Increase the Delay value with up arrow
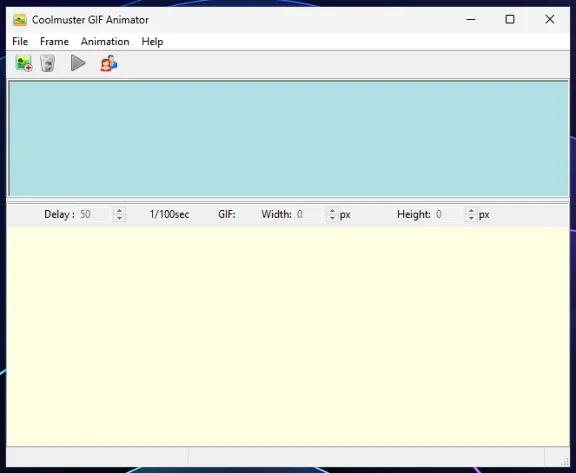This screenshot has height=473, width=576. 119,211
